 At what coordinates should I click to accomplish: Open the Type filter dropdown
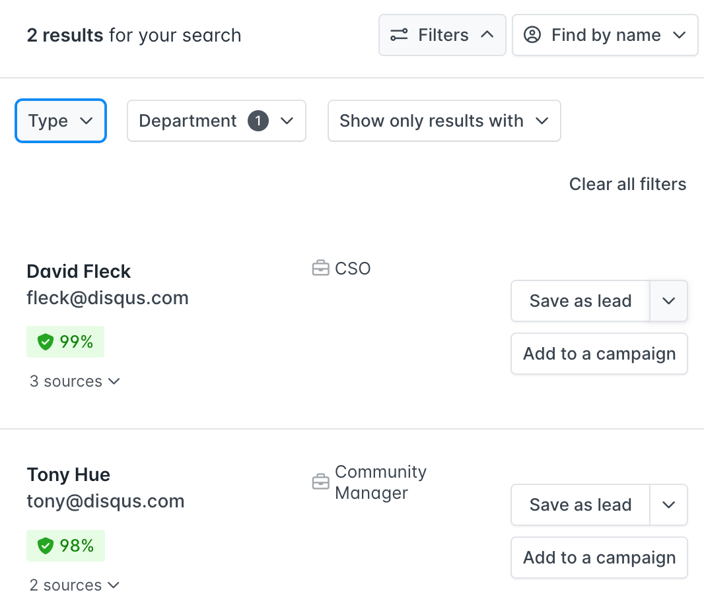pos(61,121)
